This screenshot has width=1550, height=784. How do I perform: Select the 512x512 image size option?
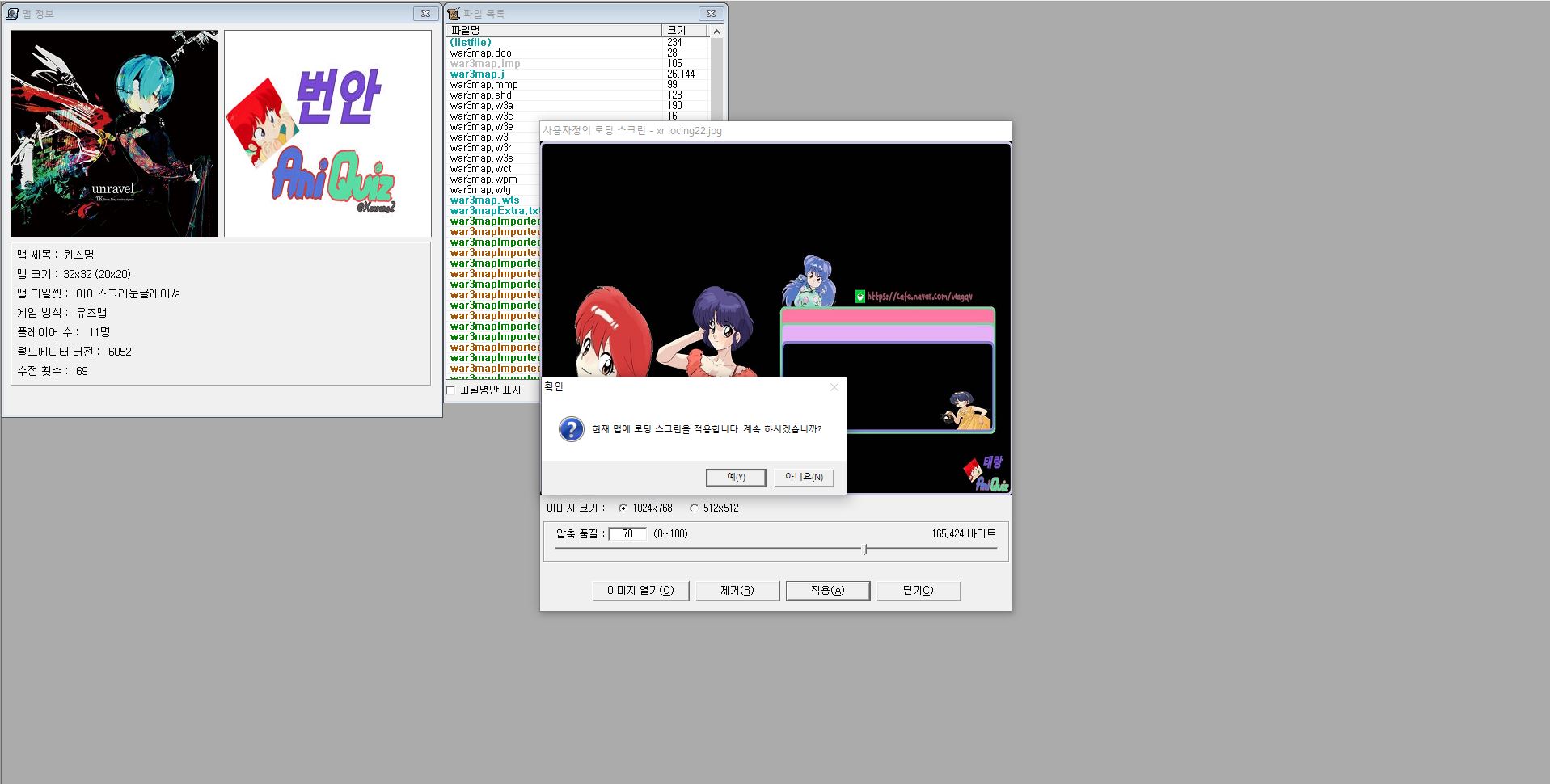click(715, 508)
